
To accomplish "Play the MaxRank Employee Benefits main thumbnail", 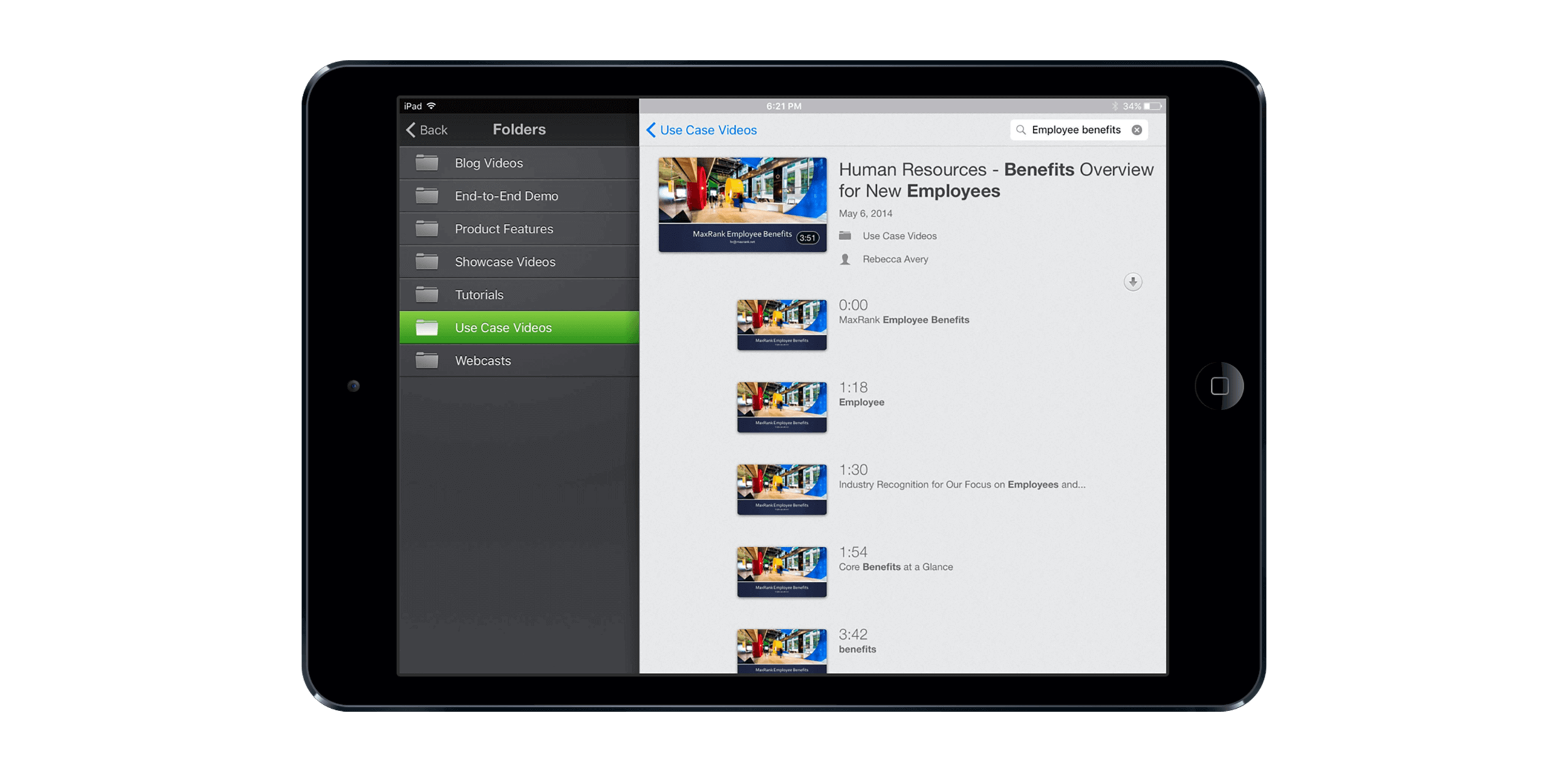I will pos(742,204).
